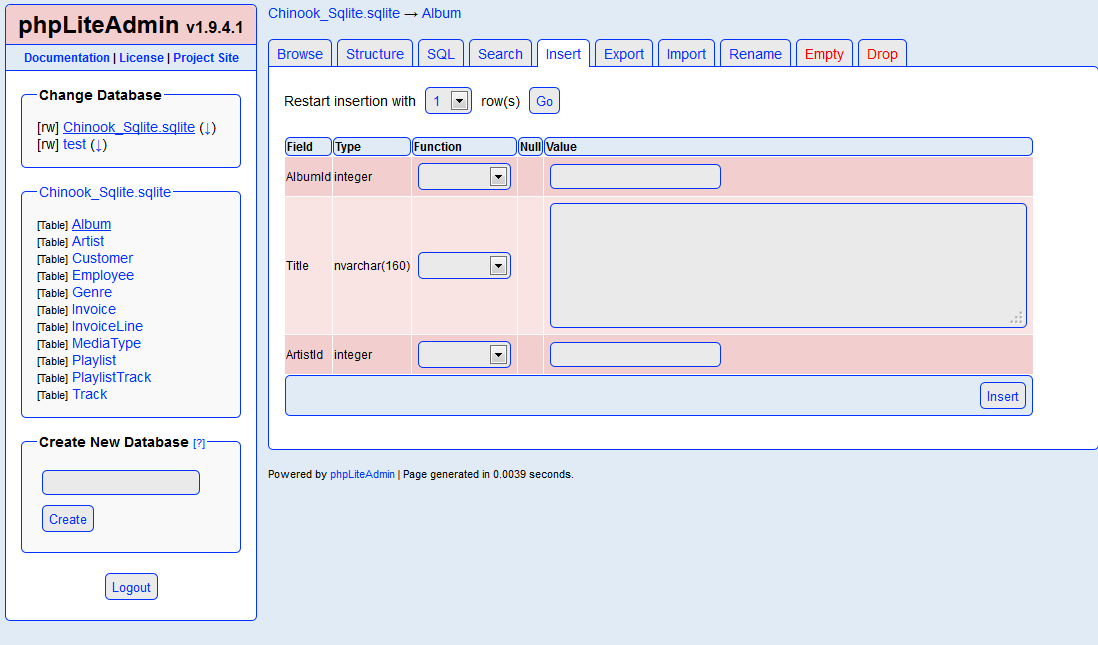Open the Album table in sidebar
The image size is (1098, 645).
click(x=91, y=224)
